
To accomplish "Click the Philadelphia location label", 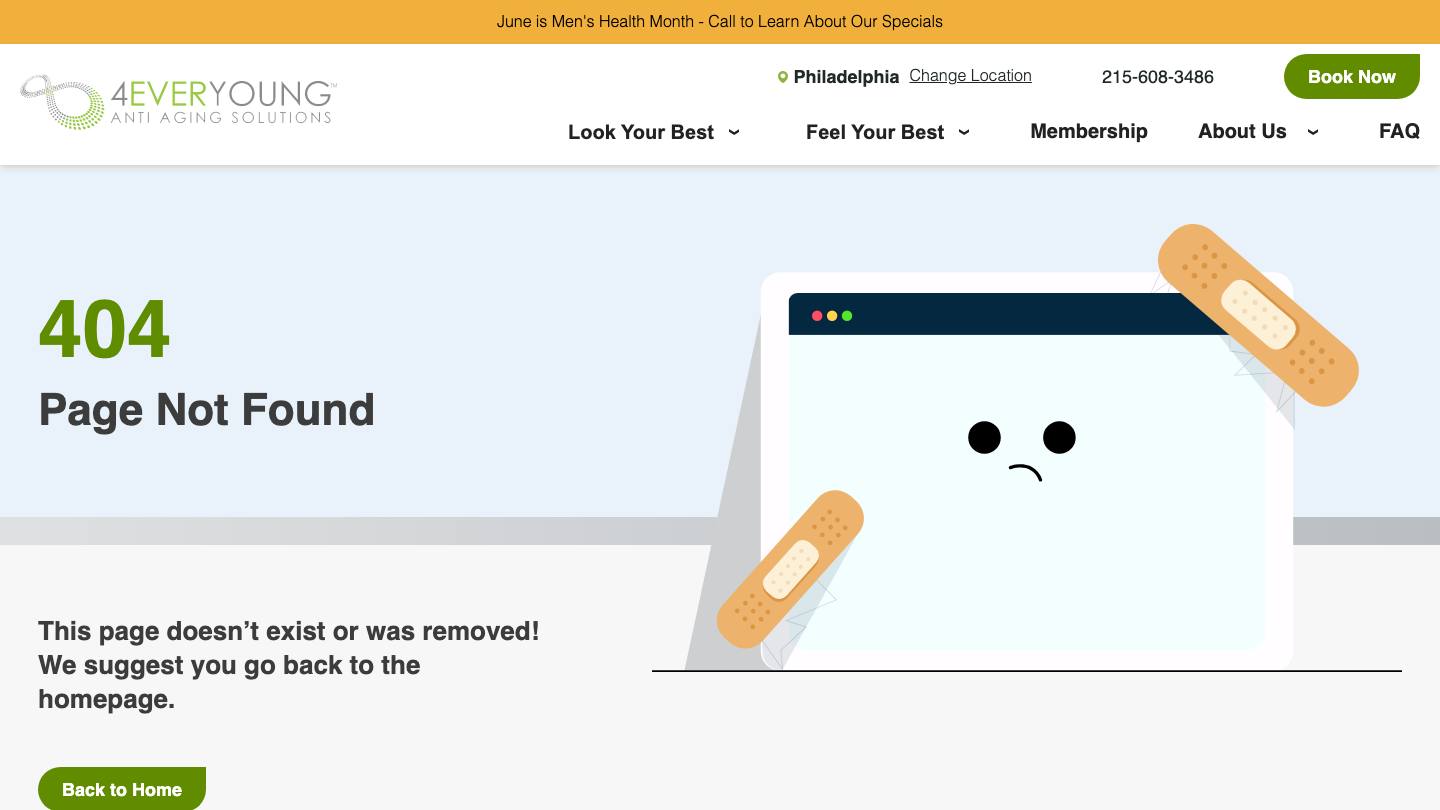I will 846,77.
